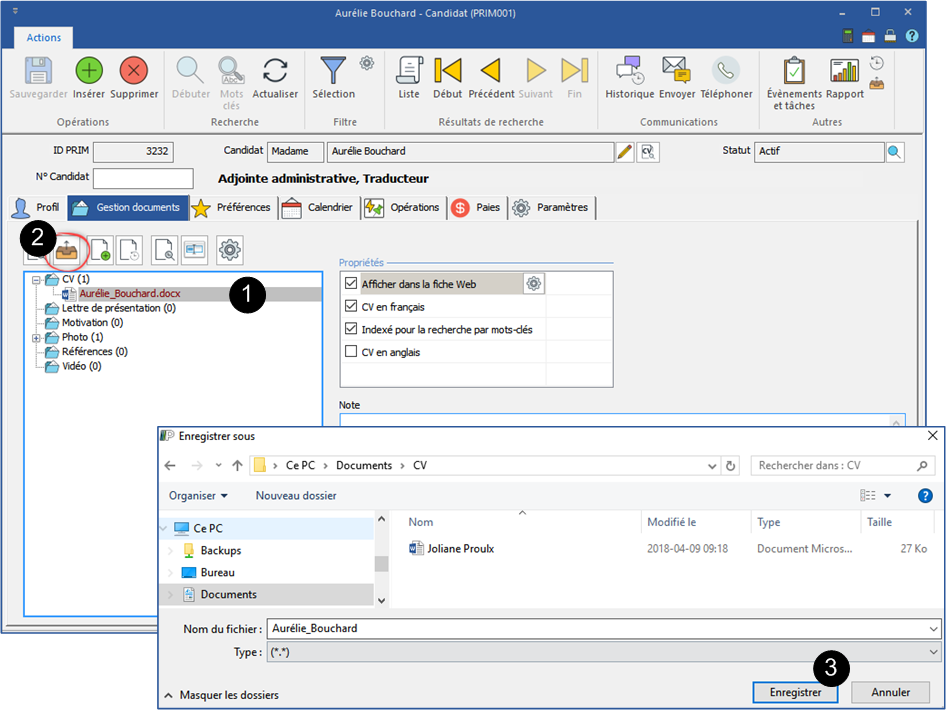Click the red Supprimer icon
The width and height of the screenshot is (946, 710).
[x=134, y=71]
